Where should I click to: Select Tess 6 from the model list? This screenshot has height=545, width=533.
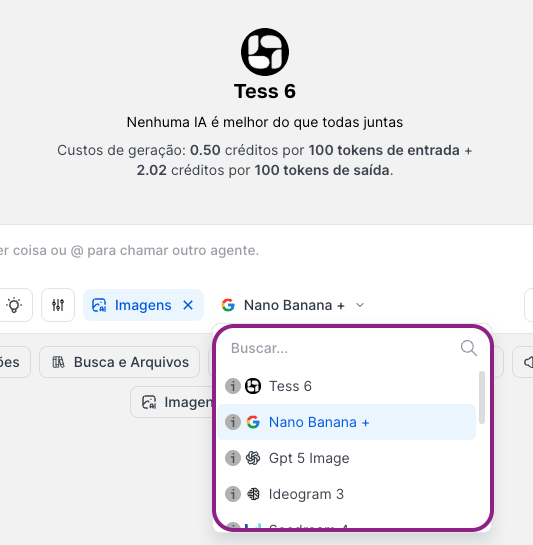347,386
